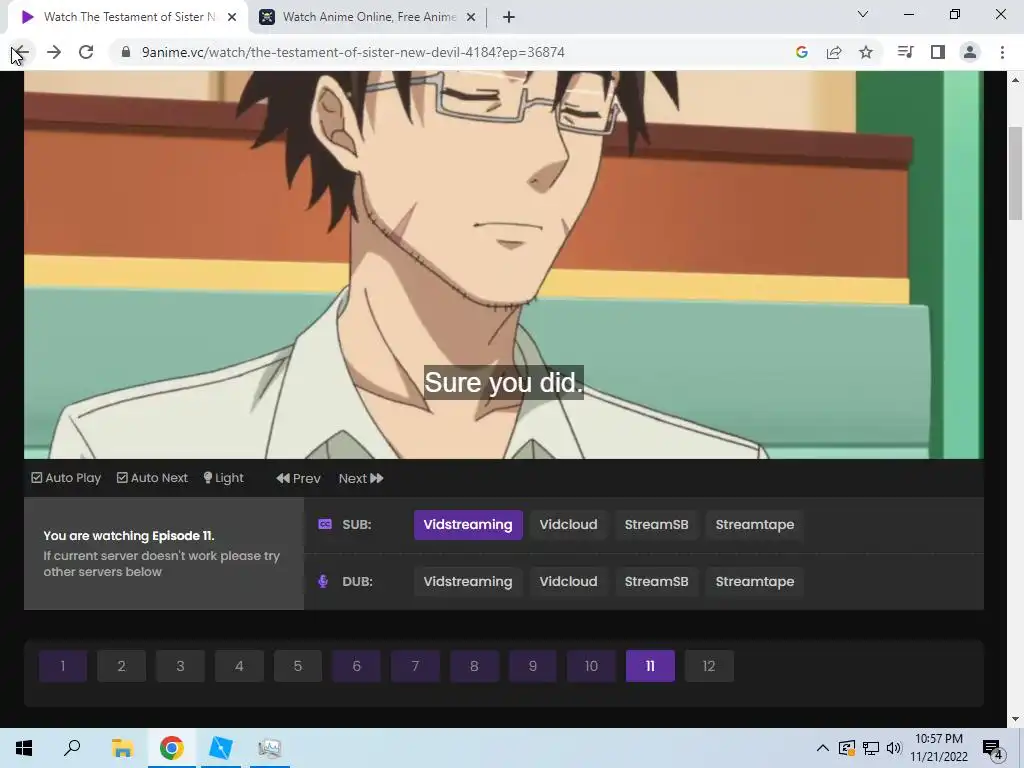This screenshot has width=1024, height=768.
Task: Open Chrome profile avatar
Action: [x=970, y=52]
